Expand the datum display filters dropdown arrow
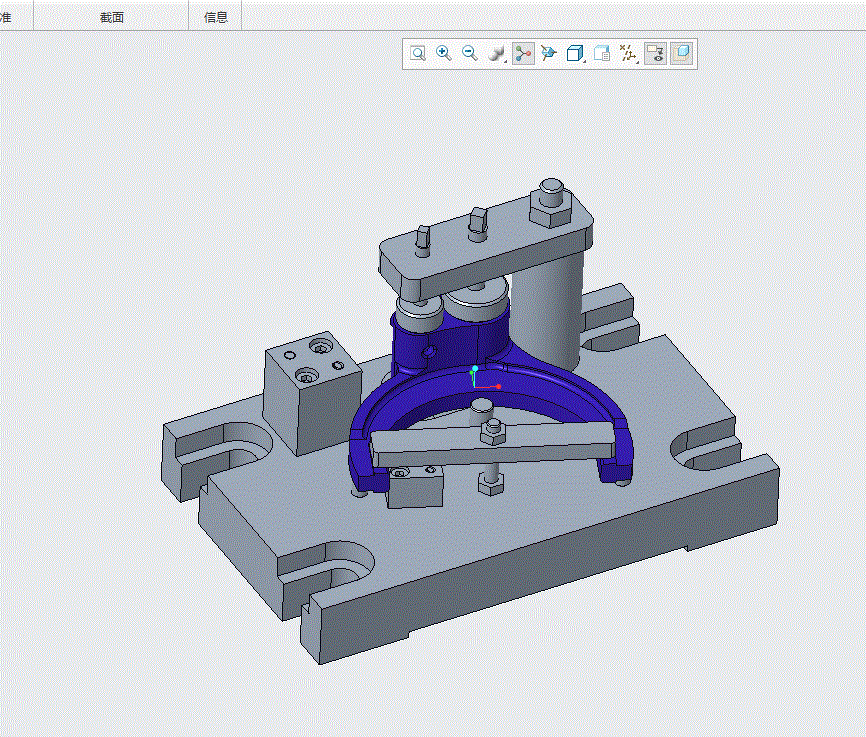 [x=638, y=62]
